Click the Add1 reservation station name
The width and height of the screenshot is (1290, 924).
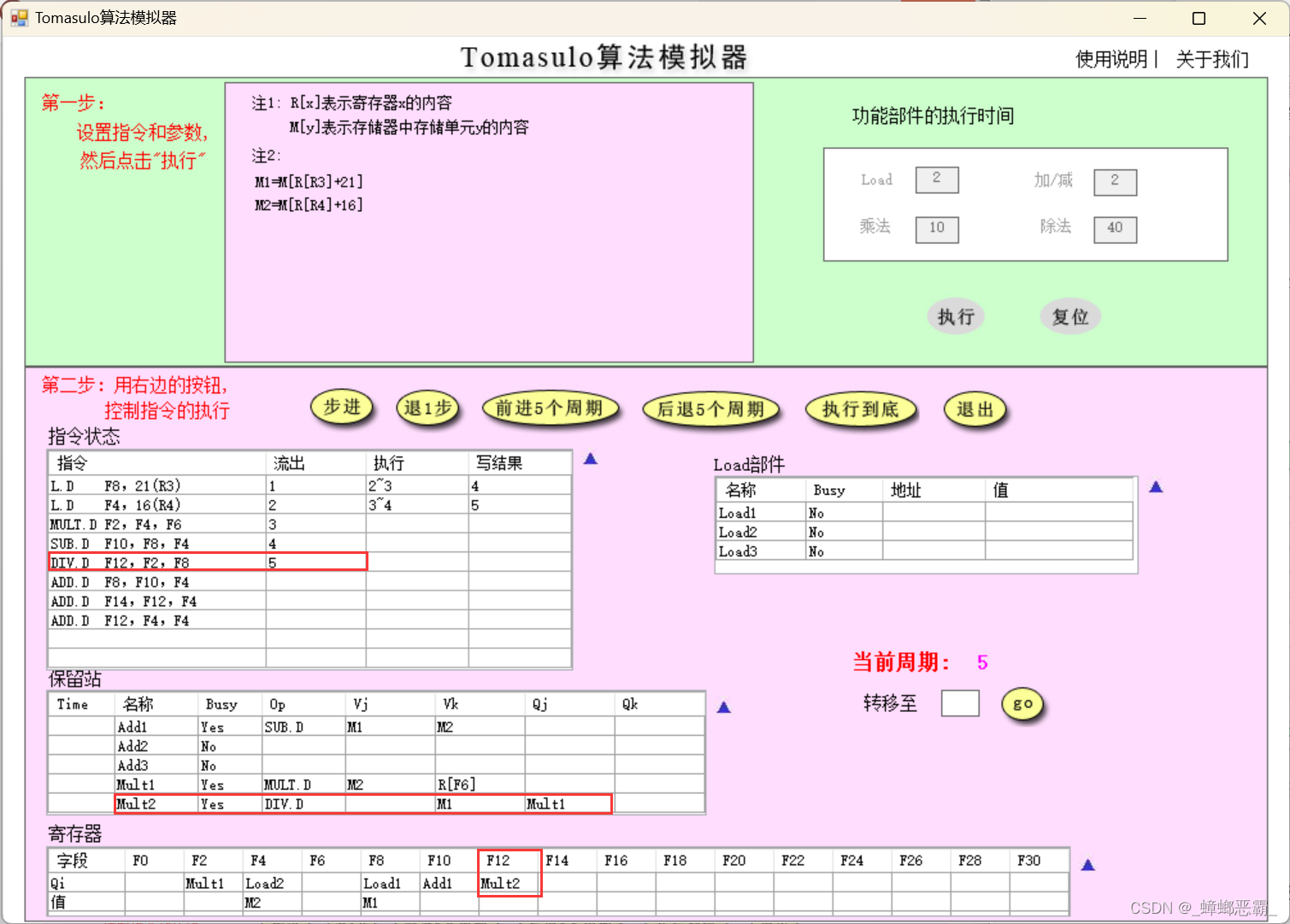coord(133,727)
